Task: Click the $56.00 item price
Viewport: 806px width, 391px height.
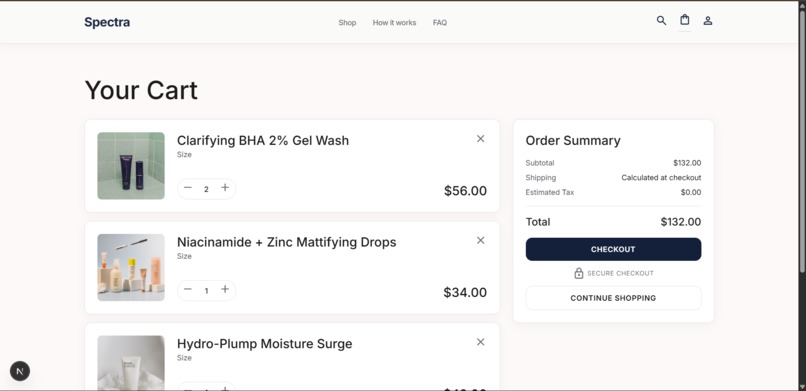Action: click(465, 191)
